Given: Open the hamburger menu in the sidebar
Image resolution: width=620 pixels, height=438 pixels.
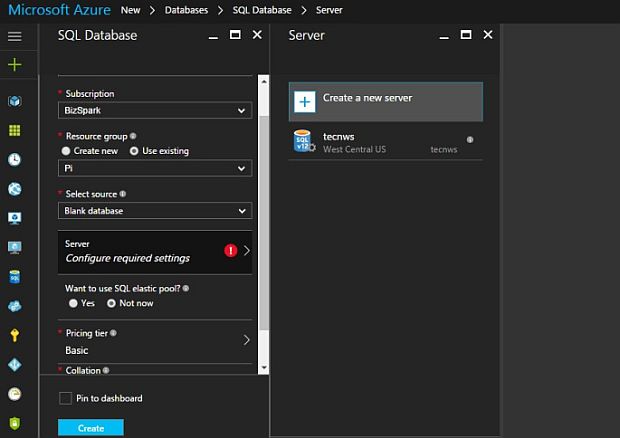Looking at the screenshot, I should [15, 36].
